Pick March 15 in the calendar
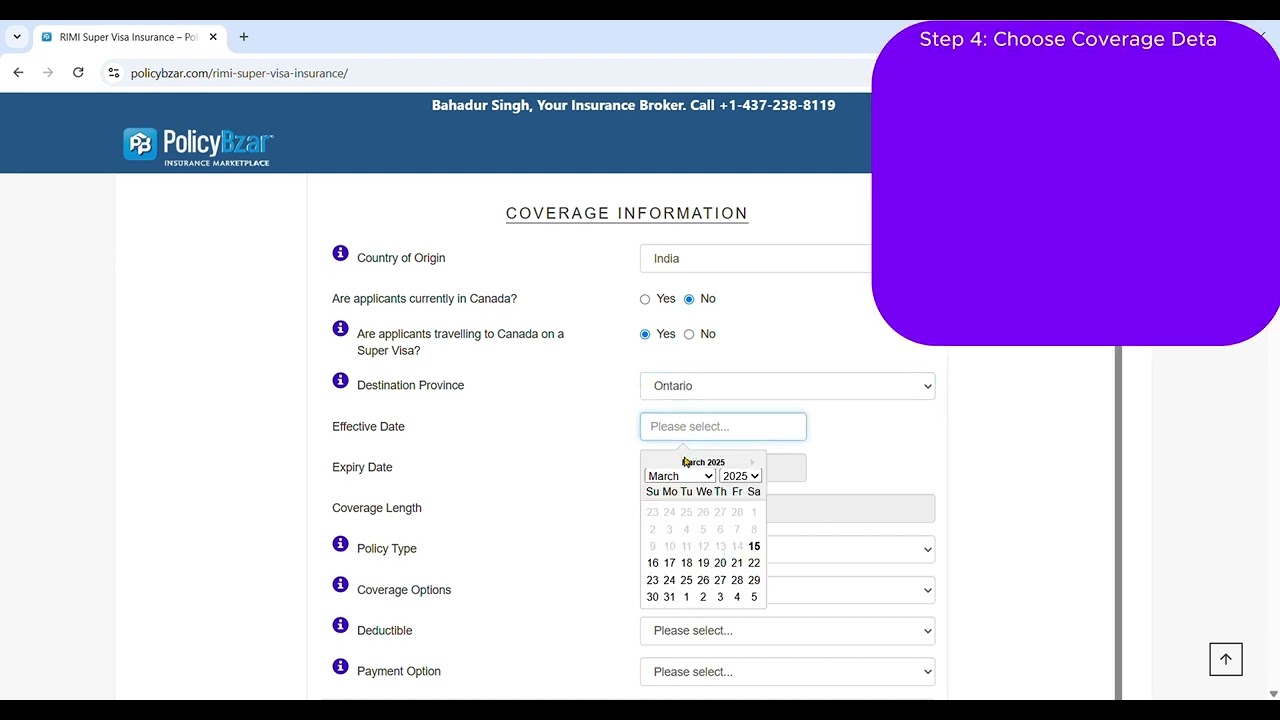1280x720 pixels. pyautogui.click(x=754, y=546)
